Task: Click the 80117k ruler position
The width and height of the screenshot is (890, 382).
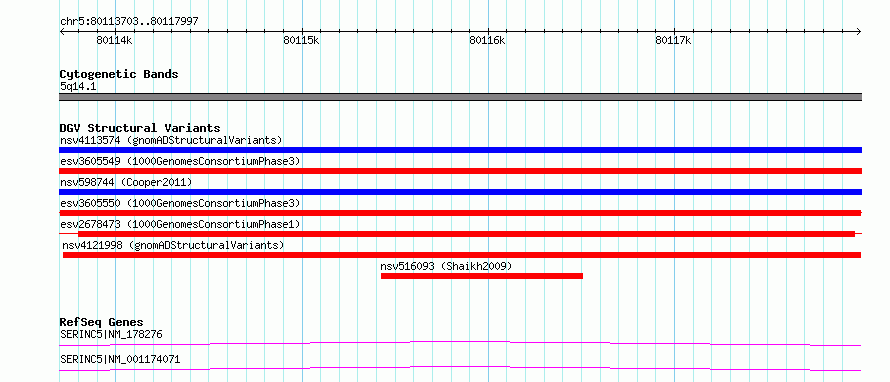Action: 674,40
